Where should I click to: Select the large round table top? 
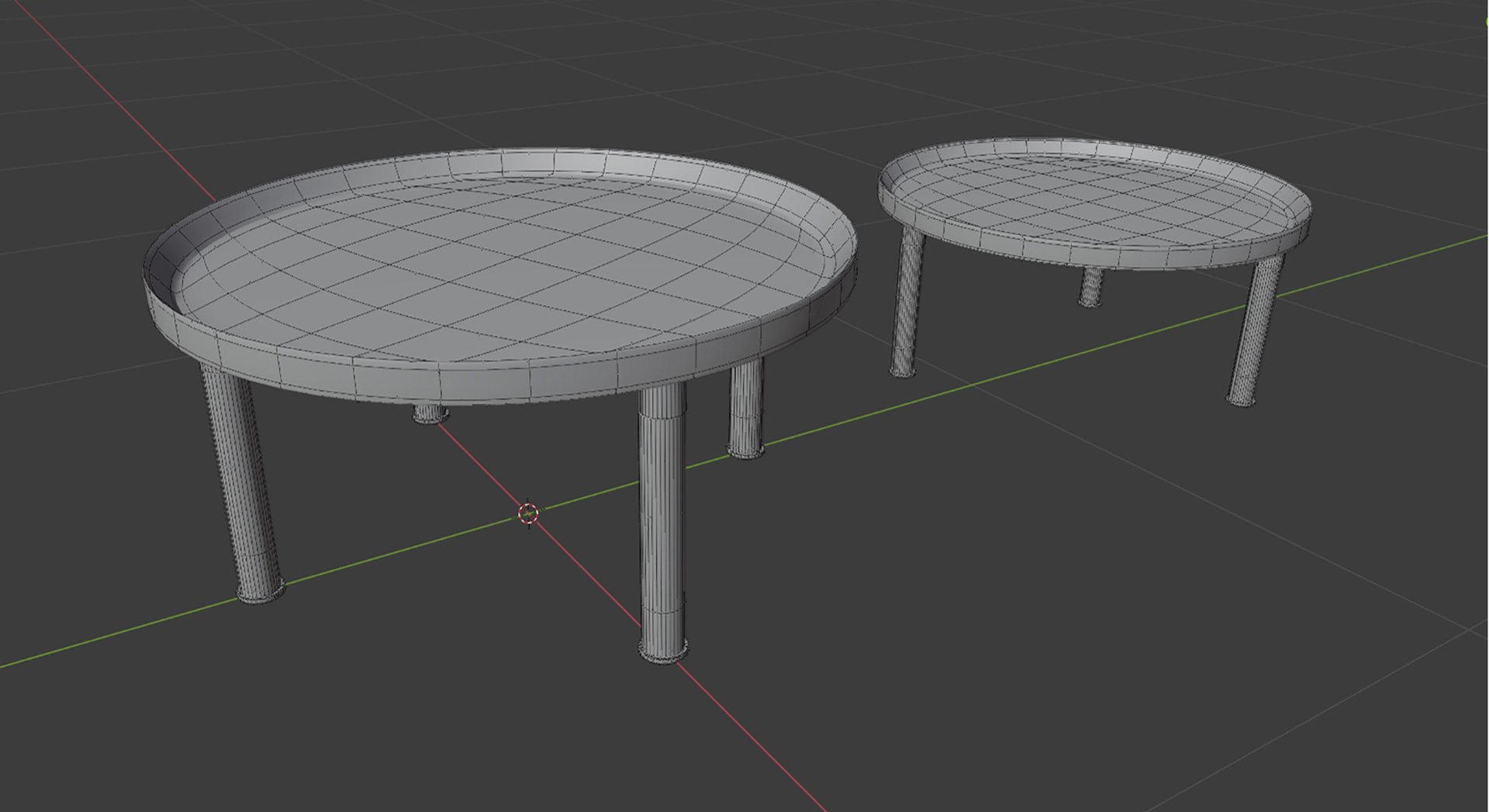coord(500,276)
